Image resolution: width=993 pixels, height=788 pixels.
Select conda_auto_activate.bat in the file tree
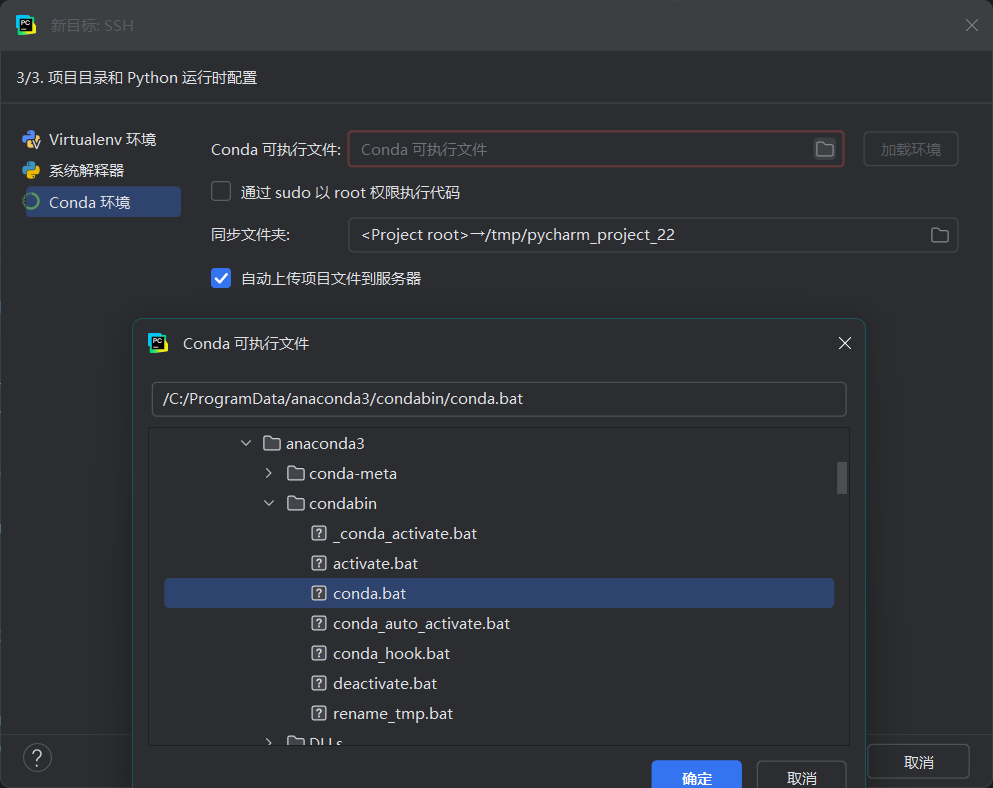point(499,623)
